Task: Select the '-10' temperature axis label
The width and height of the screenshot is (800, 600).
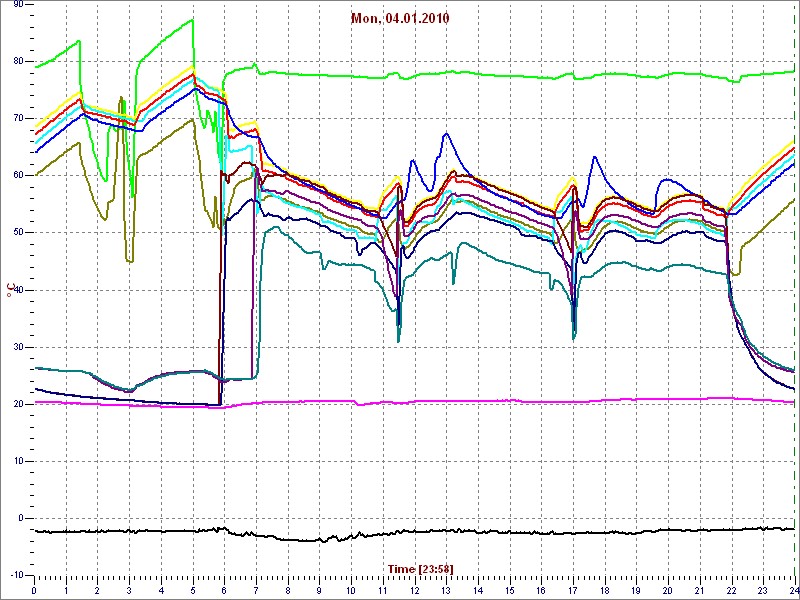Action: point(15,575)
